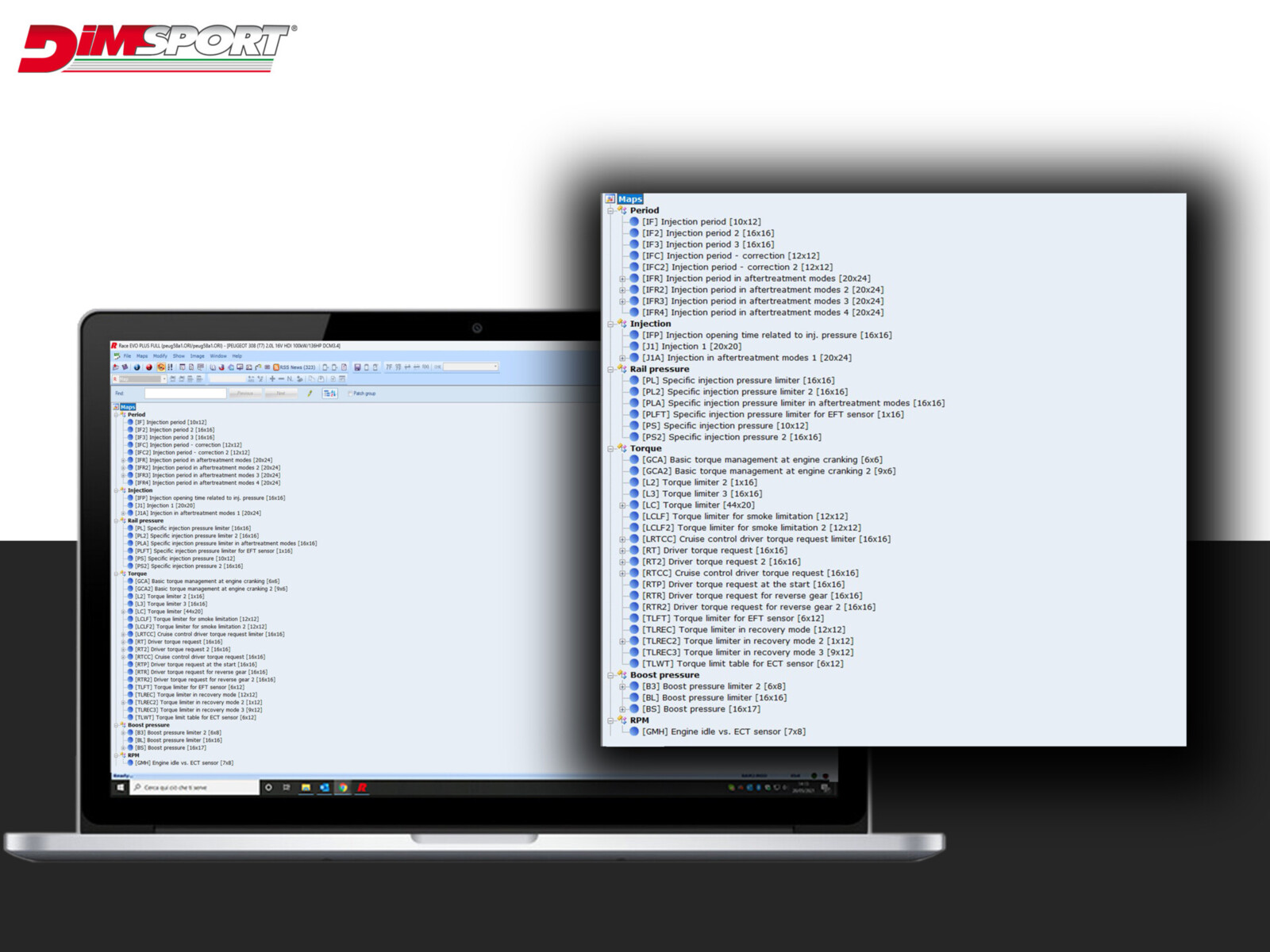Viewport: 1270px width, 952px height.
Task: Launch Chrome from the Windows taskbar
Action: [x=343, y=788]
